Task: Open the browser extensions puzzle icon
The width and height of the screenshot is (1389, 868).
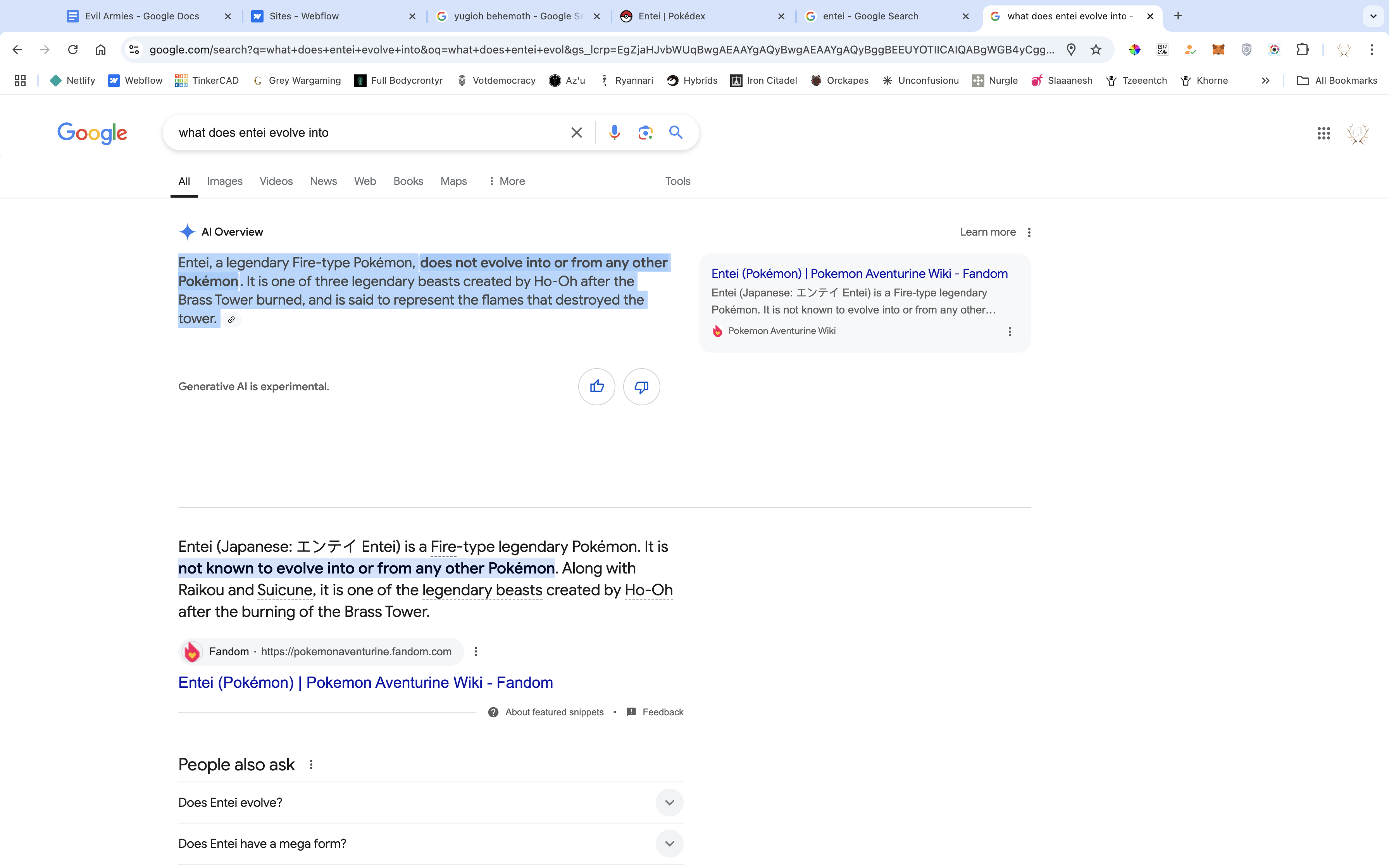Action: click(x=1302, y=50)
